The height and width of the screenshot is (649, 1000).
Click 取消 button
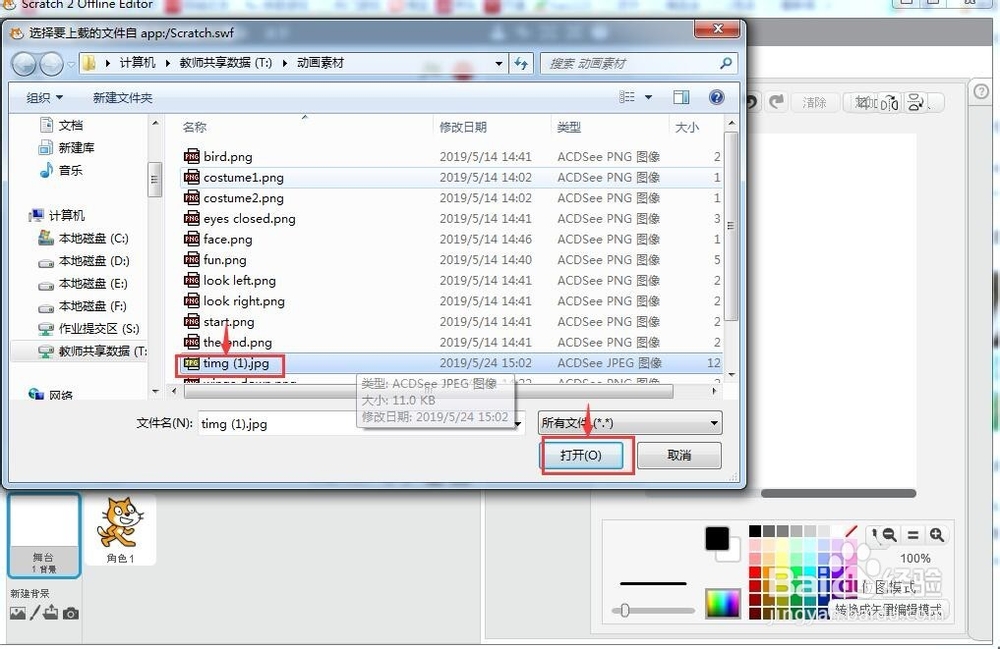point(679,455)
